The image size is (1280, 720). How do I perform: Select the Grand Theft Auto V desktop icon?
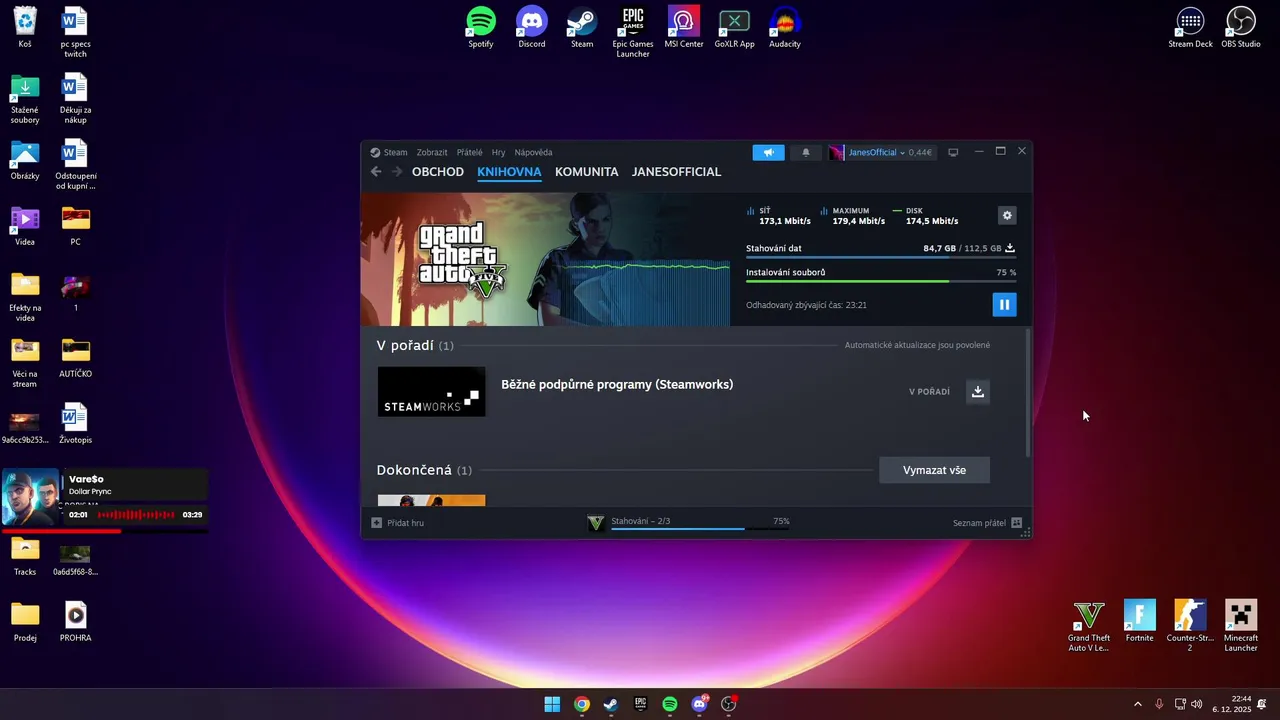(1089, 626)
